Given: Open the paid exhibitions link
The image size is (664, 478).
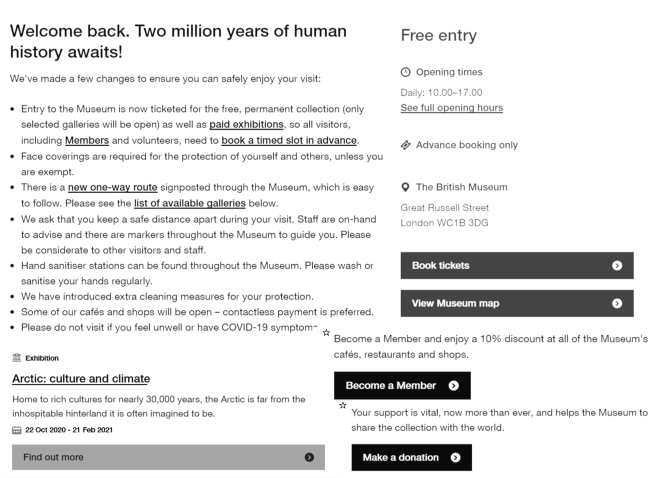Looking at the screenshot, I should tap(246, 124).
